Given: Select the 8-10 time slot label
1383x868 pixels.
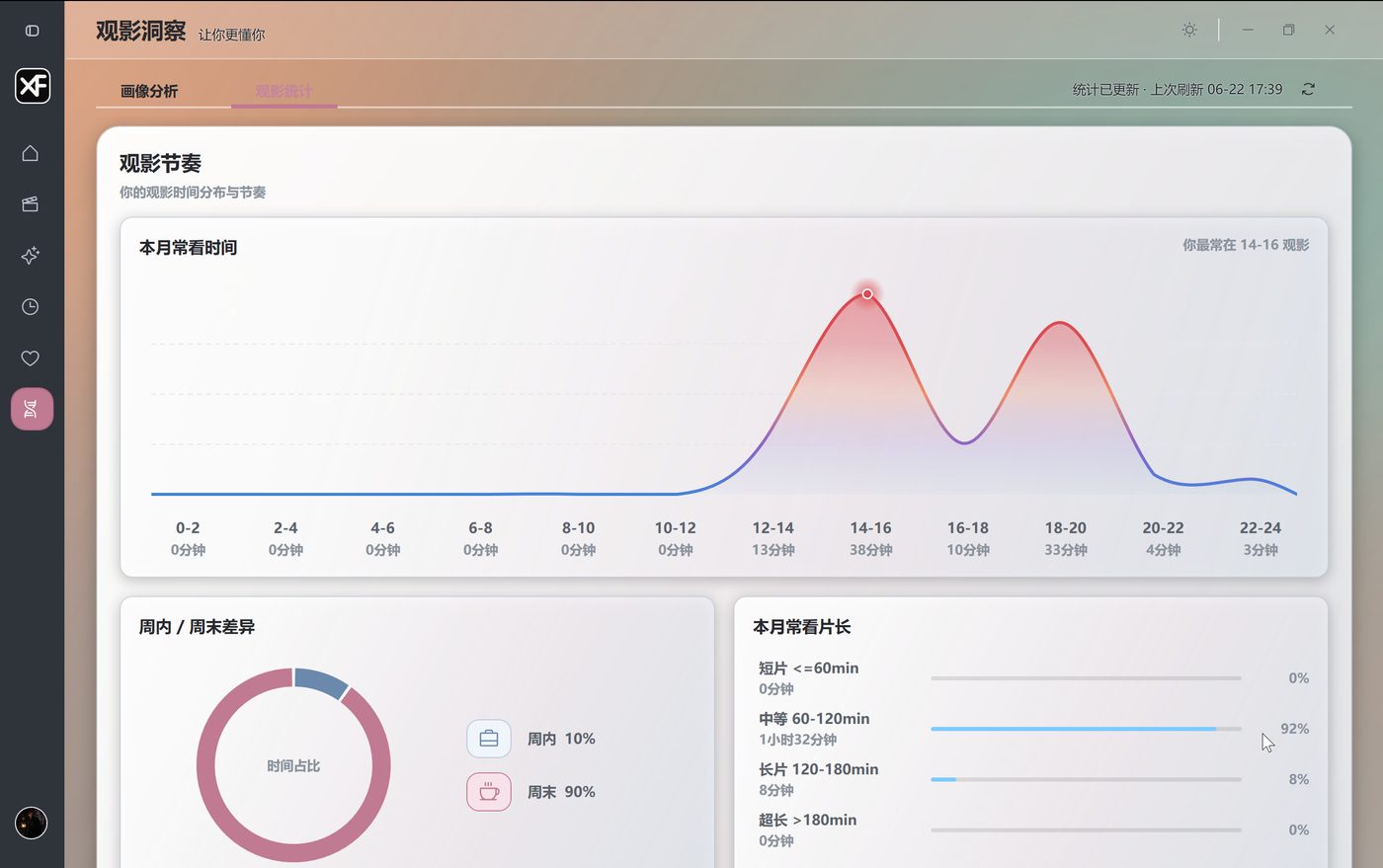Looking at the screenshot, I should coord(578,528).
